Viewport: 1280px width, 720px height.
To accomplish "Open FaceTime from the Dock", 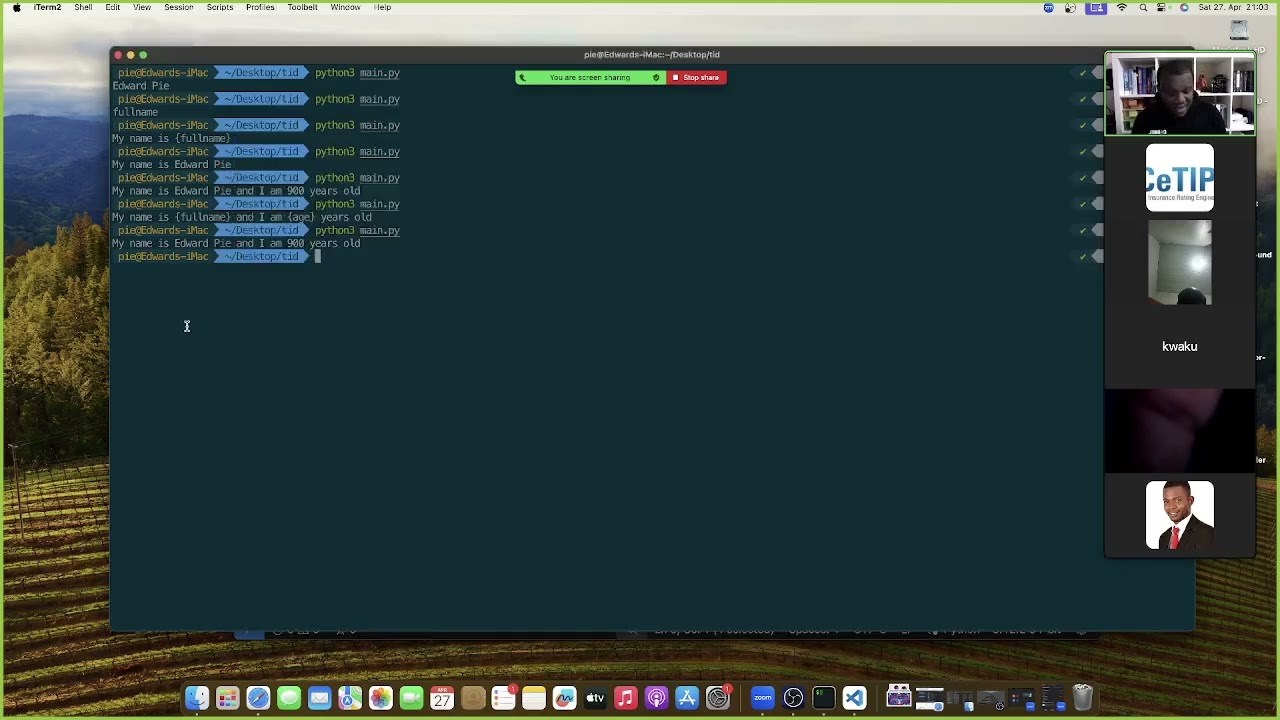I will pos(411,697).
